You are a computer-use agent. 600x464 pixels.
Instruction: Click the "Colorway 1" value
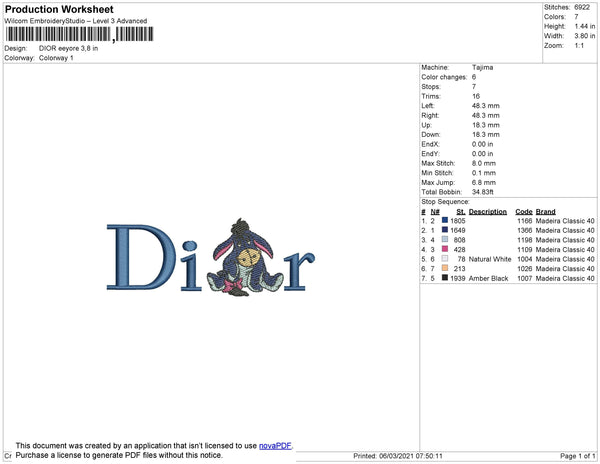click(x=56, y=58)
